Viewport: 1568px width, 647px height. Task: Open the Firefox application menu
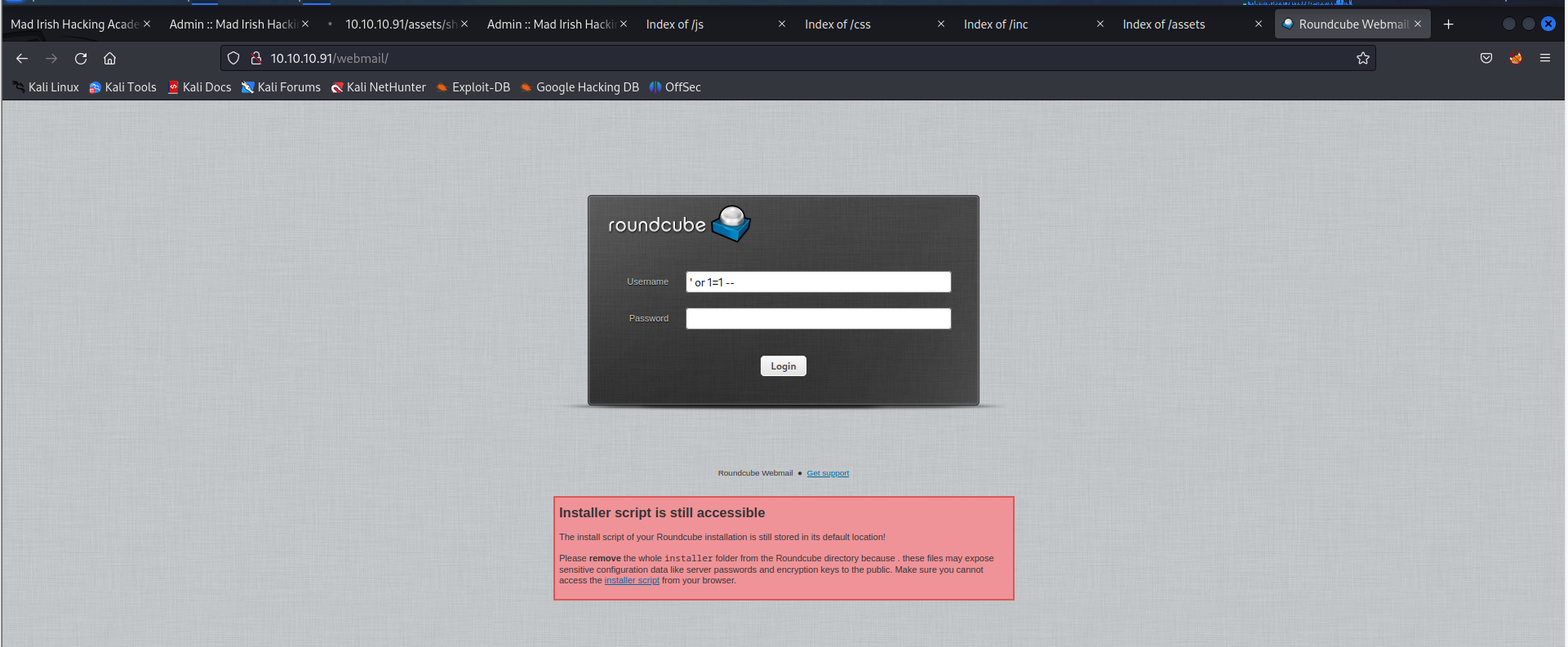click(1545, 59)
